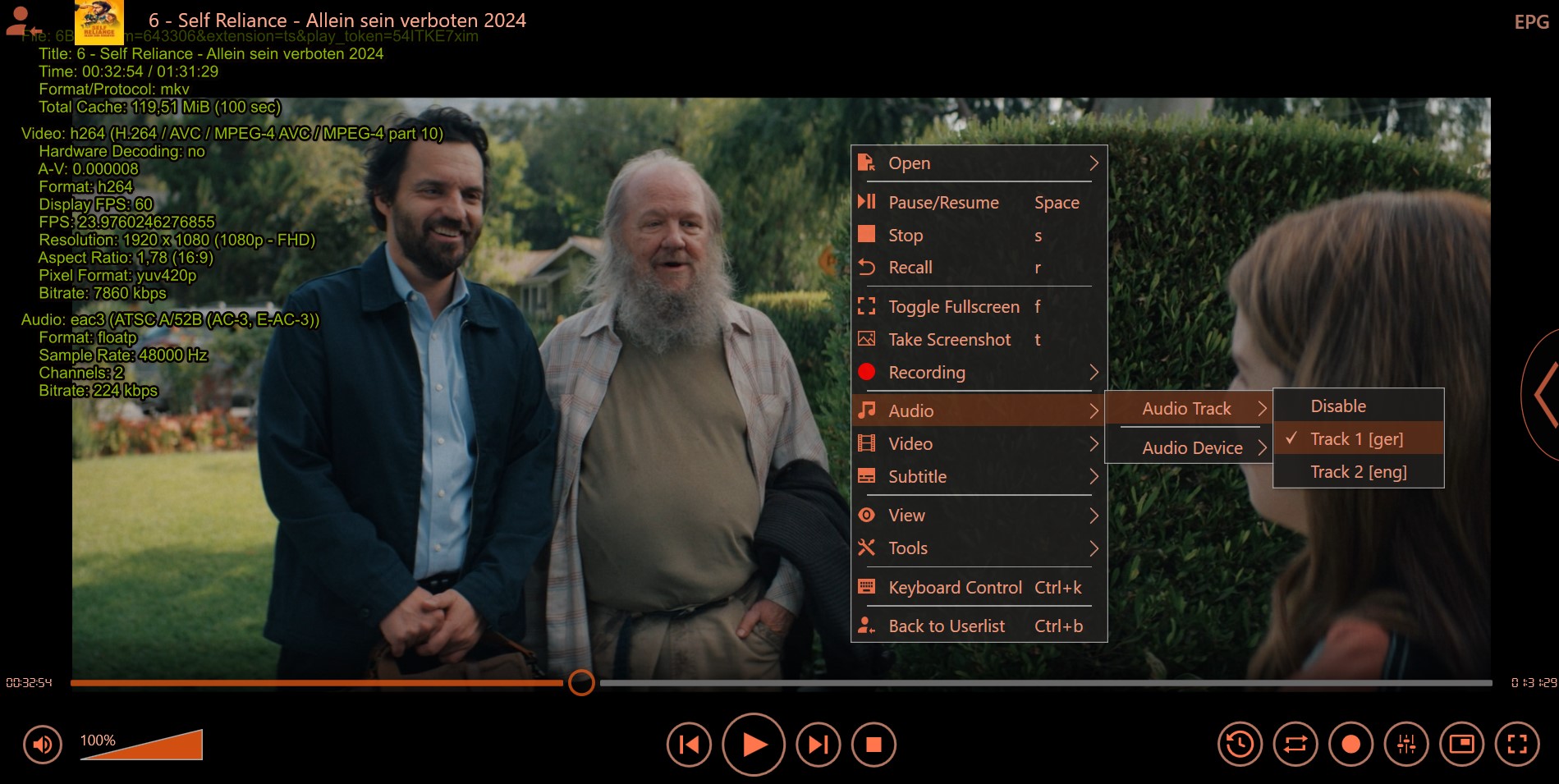Start recording with the round record button

click(x=1351, y=745)
